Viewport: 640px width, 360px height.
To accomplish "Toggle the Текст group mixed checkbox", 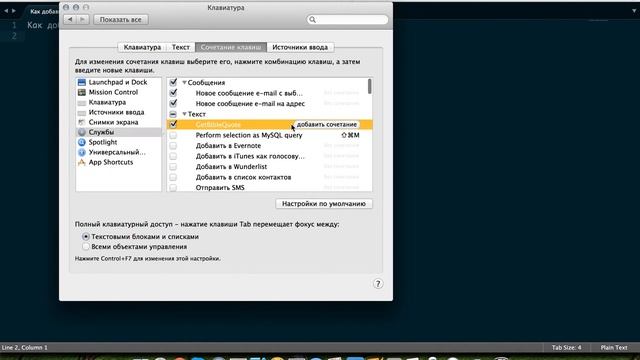I will (x=173, y=114).
